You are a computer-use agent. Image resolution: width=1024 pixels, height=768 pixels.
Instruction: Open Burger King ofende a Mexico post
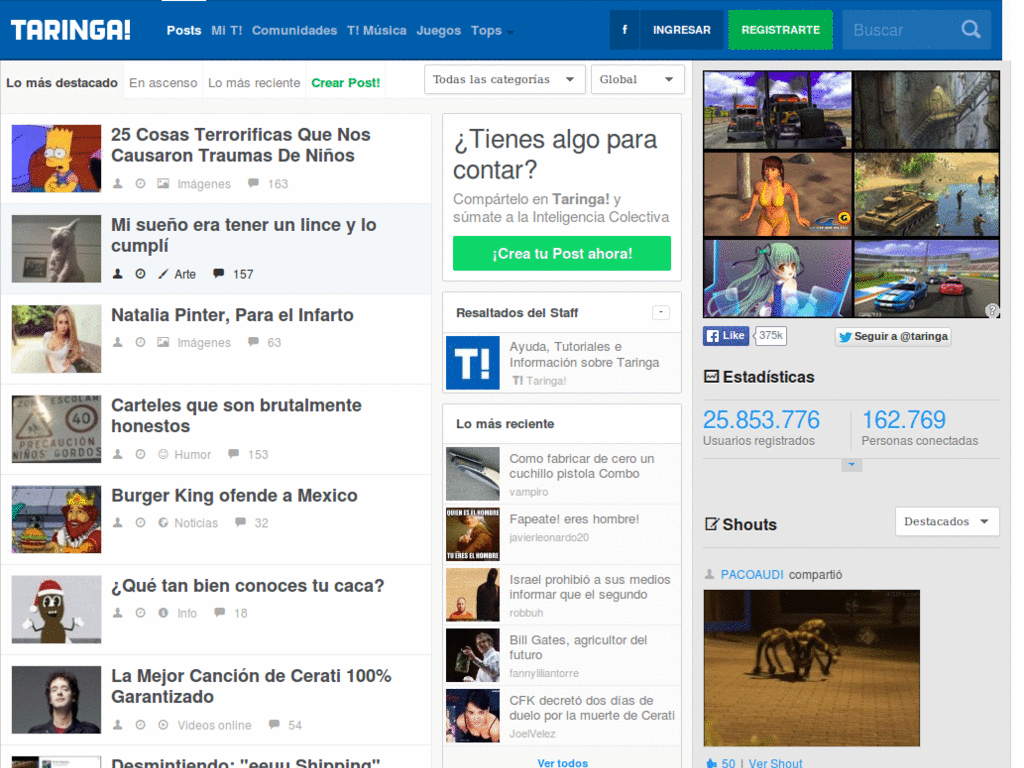point(234,495)
